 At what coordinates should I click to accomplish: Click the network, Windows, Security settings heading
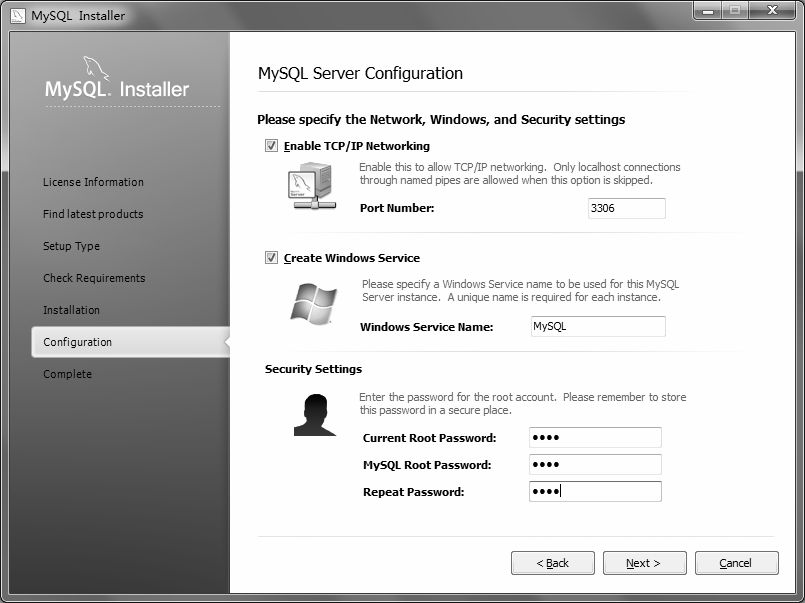441,120
